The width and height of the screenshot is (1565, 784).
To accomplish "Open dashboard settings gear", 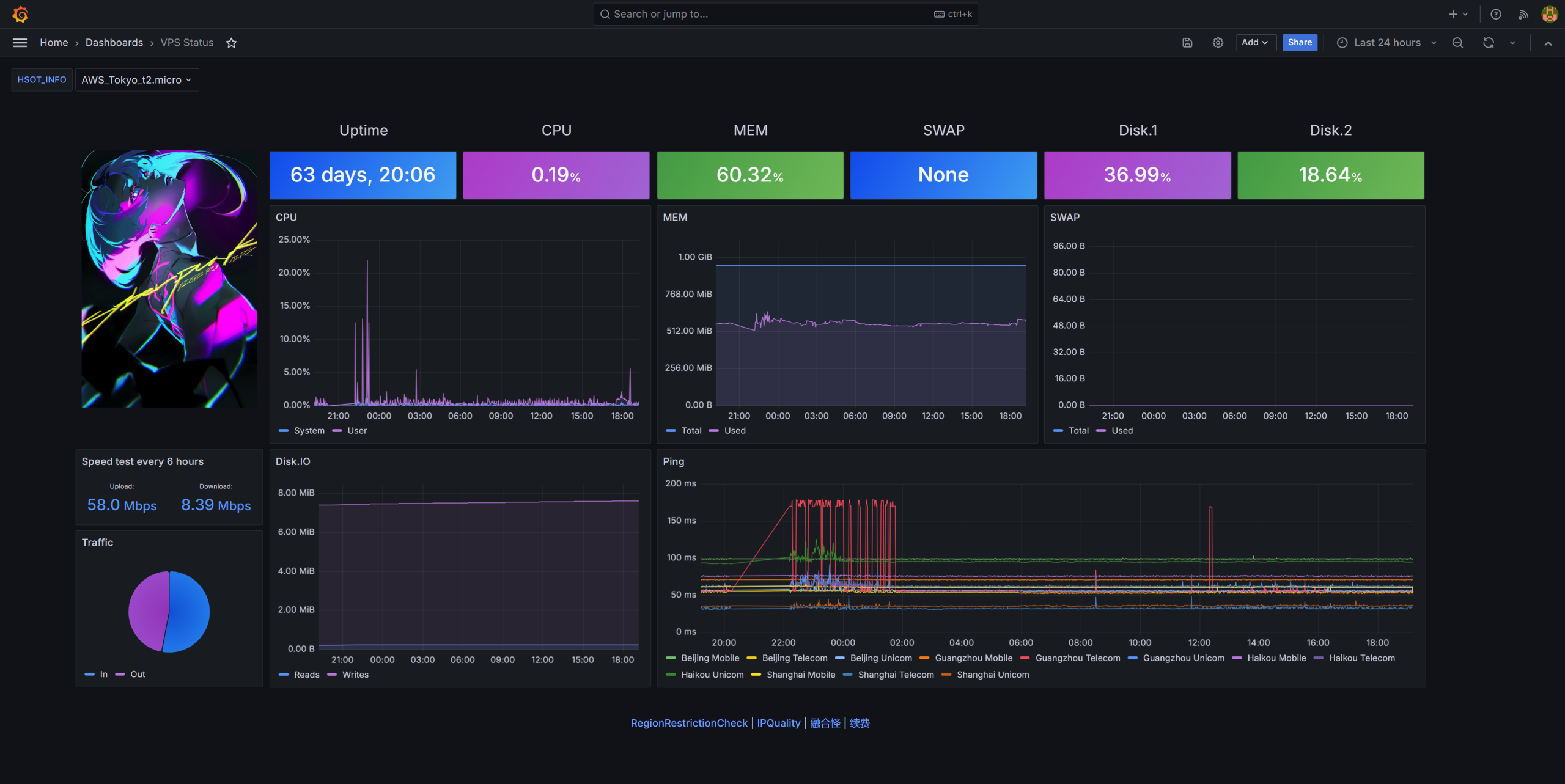I will pos(1218,43).
